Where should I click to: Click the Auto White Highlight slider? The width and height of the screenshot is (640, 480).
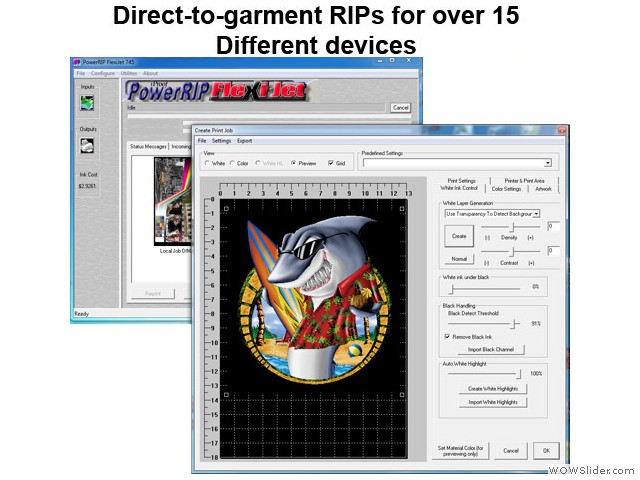[x=484, y=373]
